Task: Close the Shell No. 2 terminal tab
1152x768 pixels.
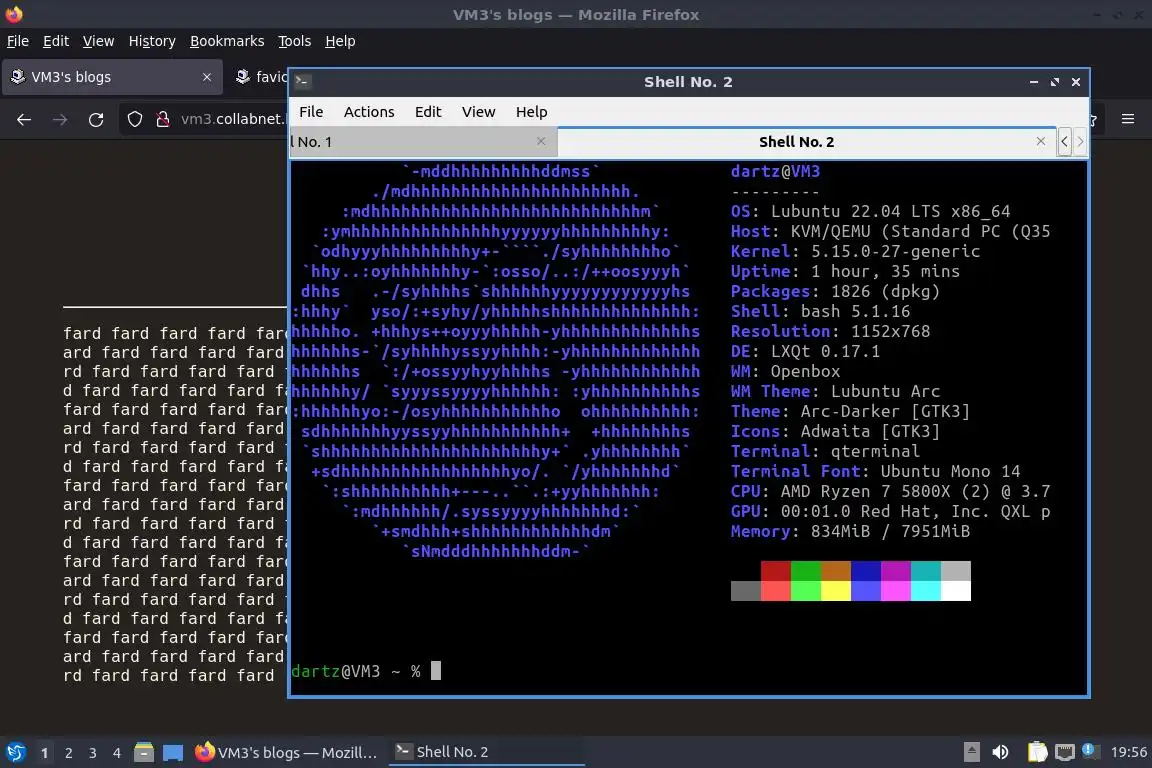Action: [x=1040, y=141]
